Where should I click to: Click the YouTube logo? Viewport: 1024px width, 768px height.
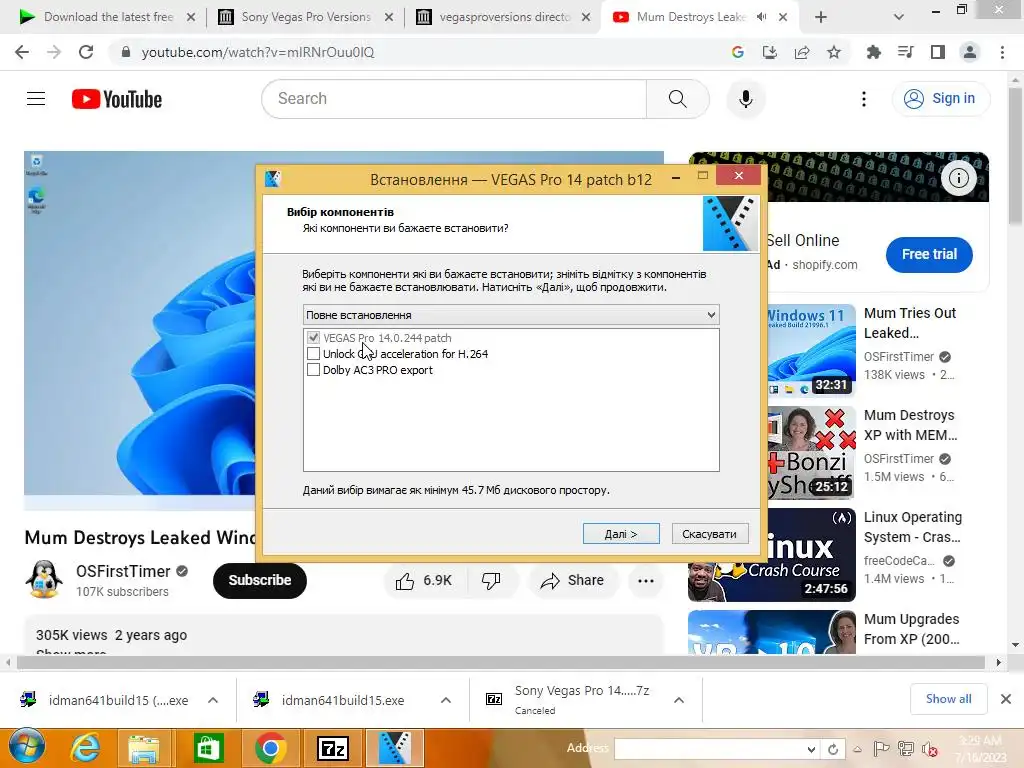pos(116,99)
